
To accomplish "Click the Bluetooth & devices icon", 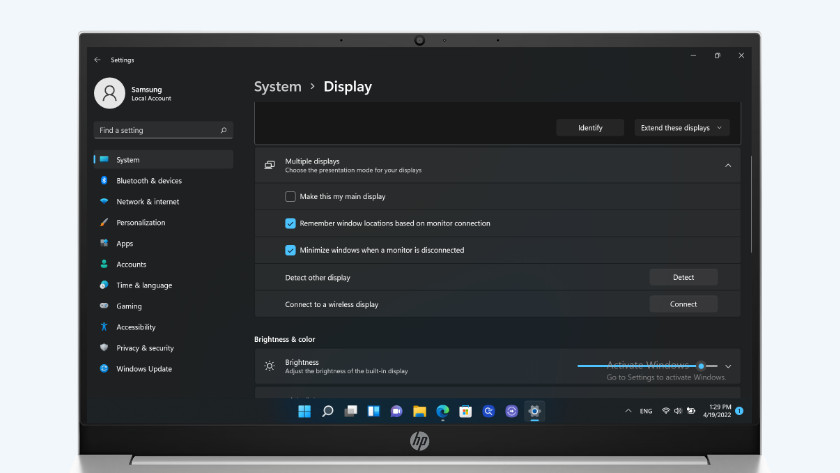I will click(104, 181).
